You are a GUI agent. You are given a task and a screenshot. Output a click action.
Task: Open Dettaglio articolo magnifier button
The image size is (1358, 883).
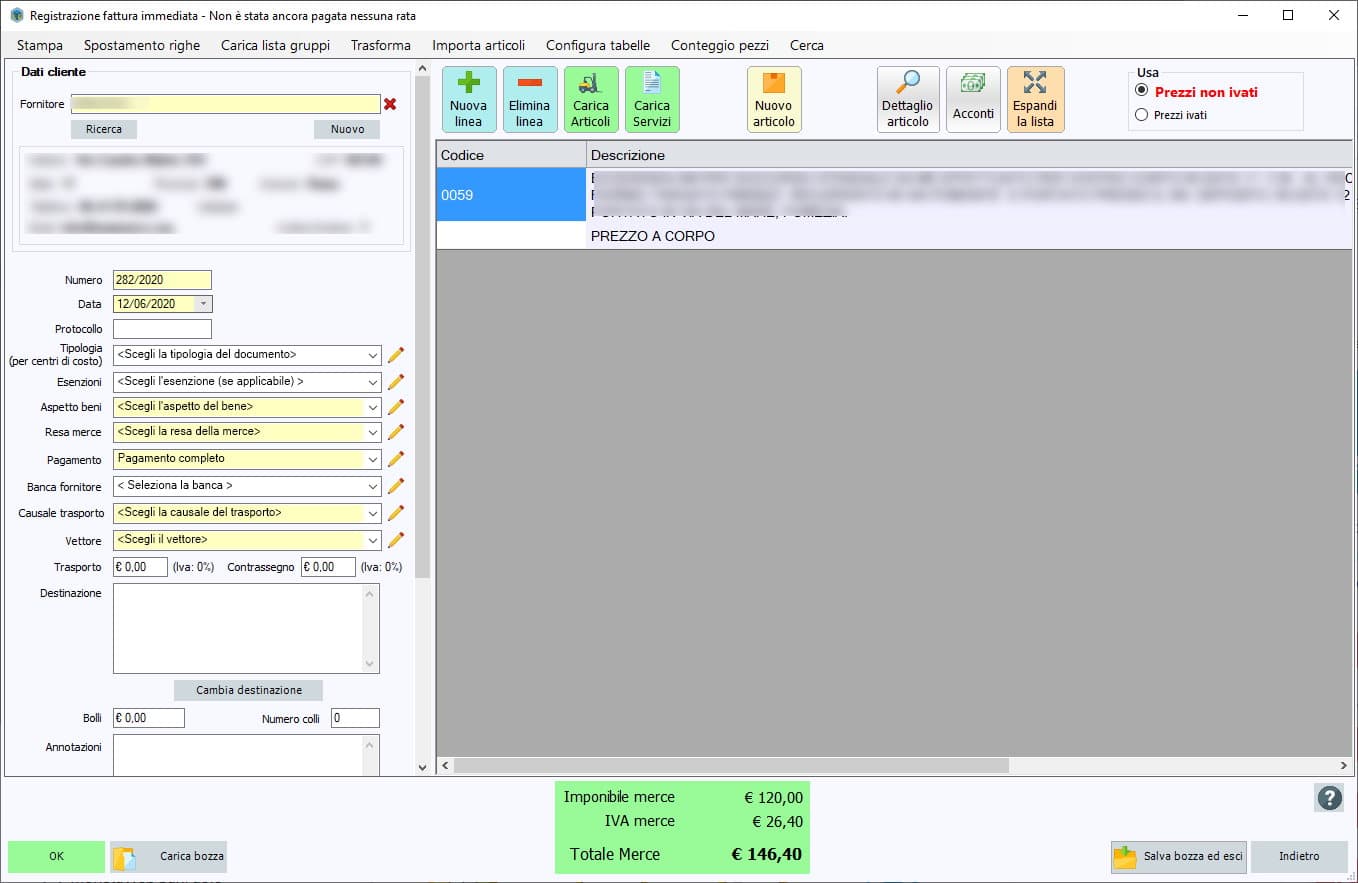(x=908, y=100)
